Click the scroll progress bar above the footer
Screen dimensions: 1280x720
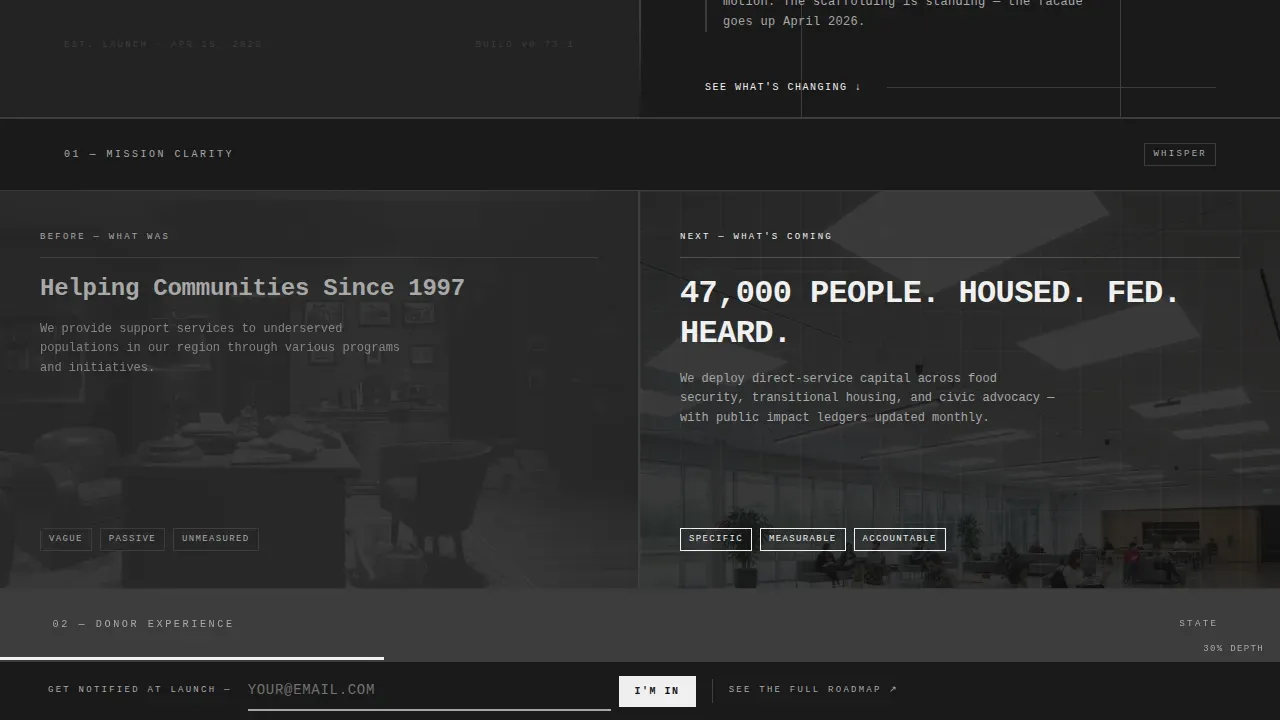[192, 658]
